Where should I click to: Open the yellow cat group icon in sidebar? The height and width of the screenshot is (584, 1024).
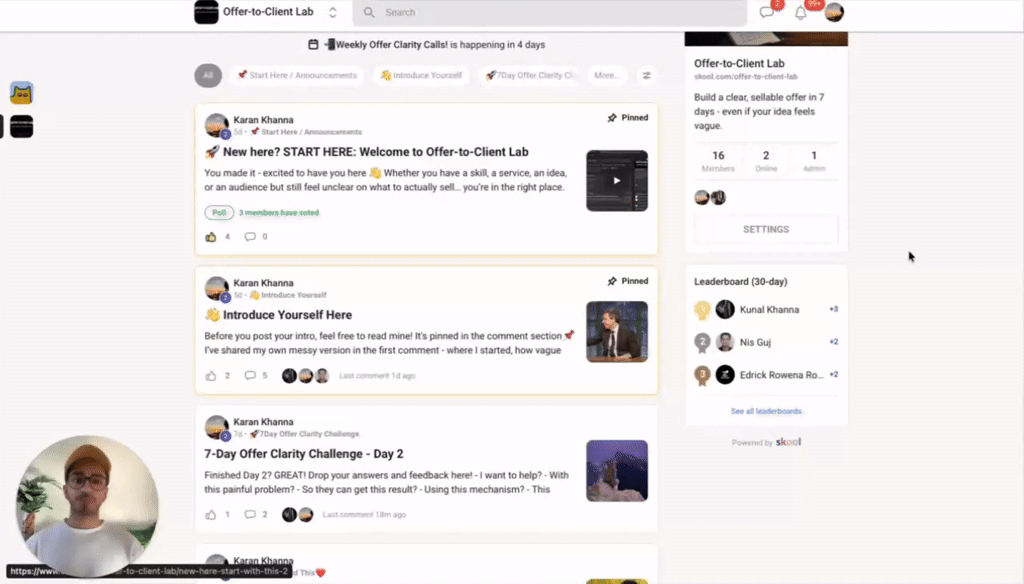pyautogui.click(x=22, y=93)
